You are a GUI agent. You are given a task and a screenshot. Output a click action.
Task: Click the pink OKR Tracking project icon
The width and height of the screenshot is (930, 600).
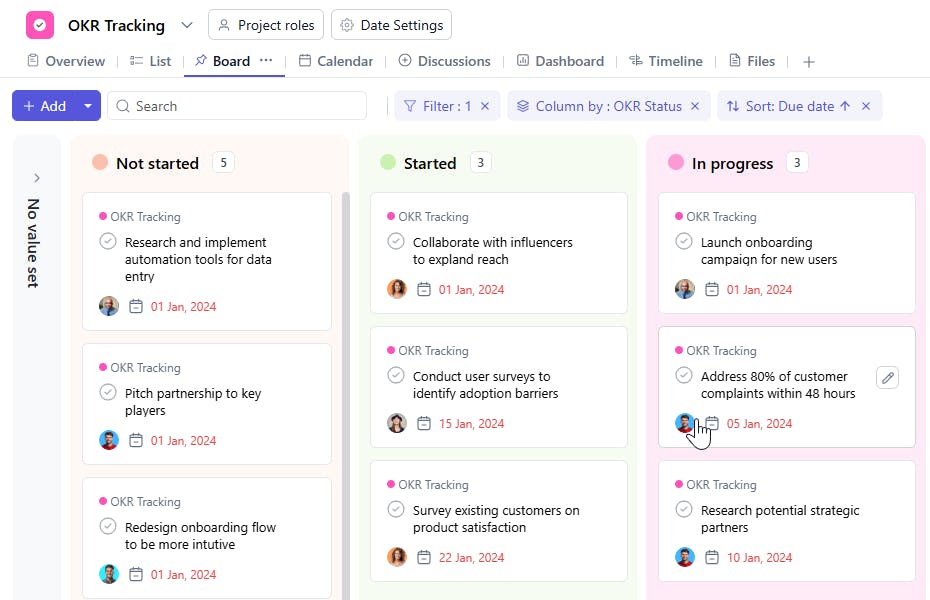pyautogui.click(x=40, y=25)
